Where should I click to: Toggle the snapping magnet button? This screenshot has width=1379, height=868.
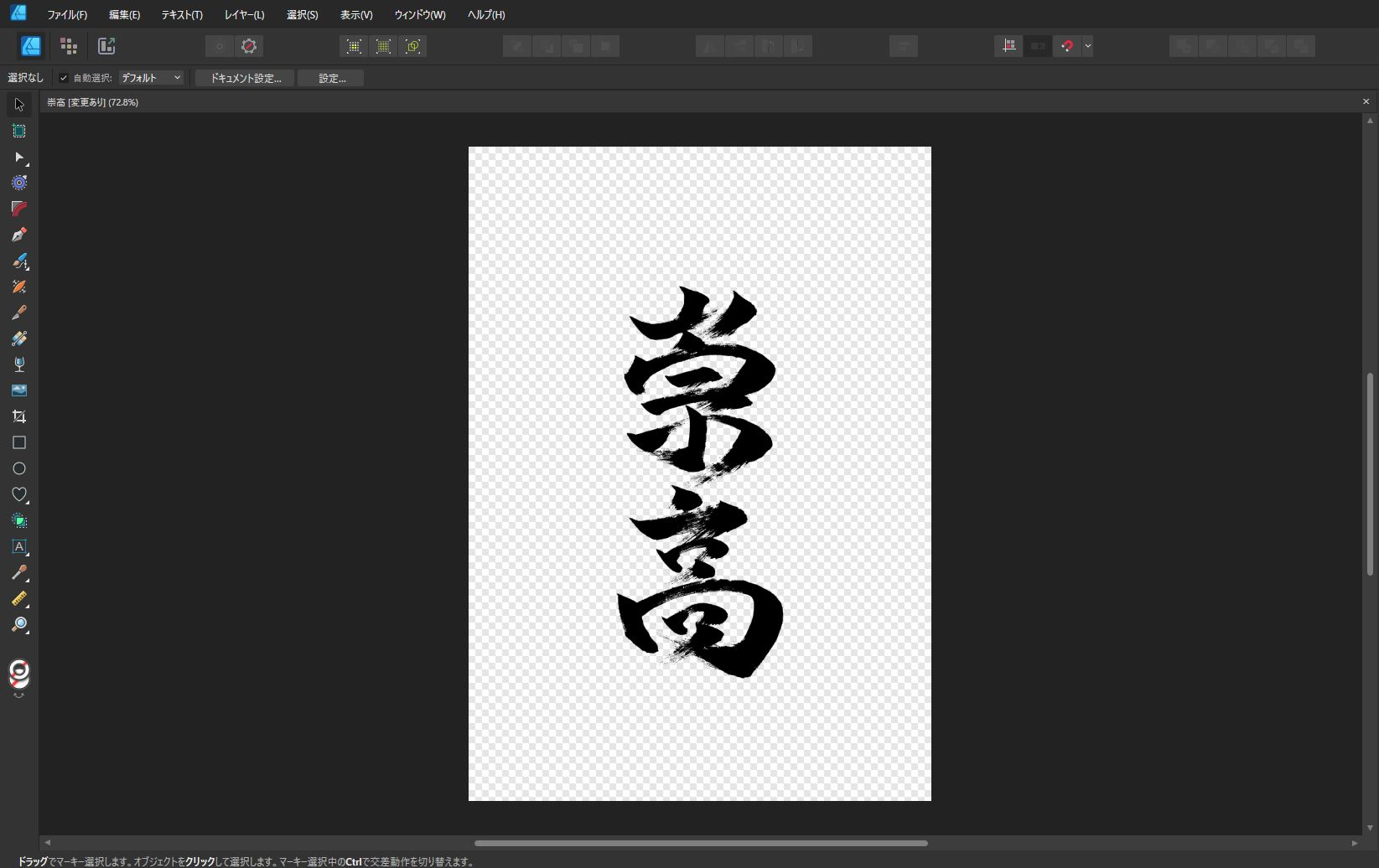[1066, 46]
